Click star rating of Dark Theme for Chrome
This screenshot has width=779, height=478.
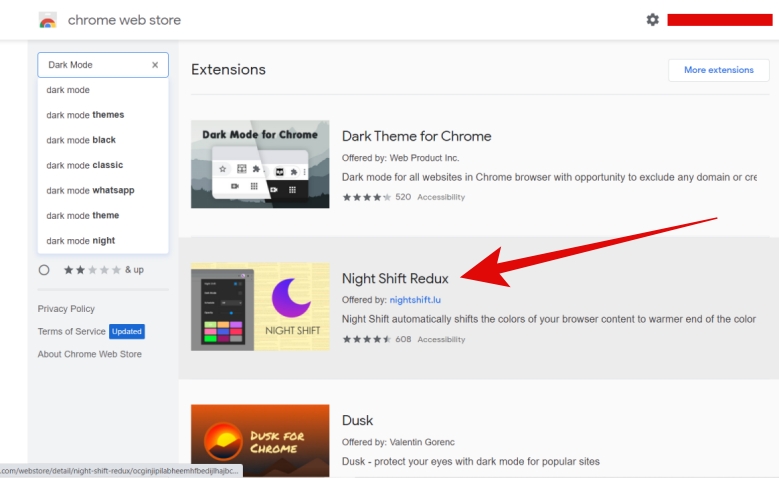(366, 197)
